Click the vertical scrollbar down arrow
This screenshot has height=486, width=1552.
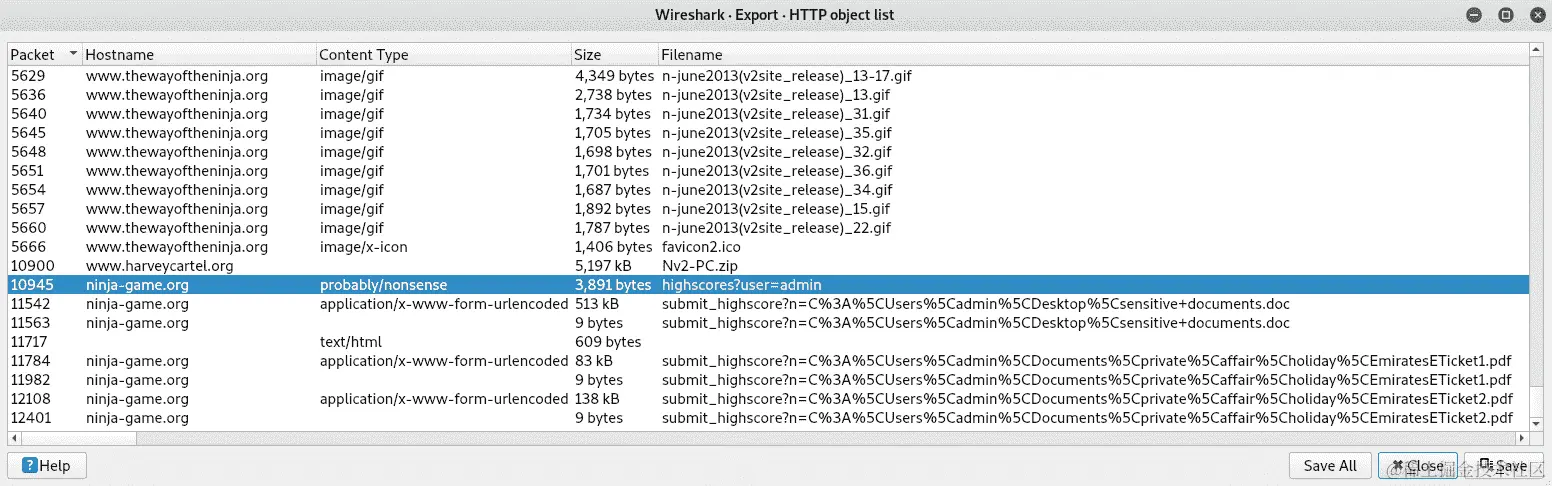(1537, 424)
